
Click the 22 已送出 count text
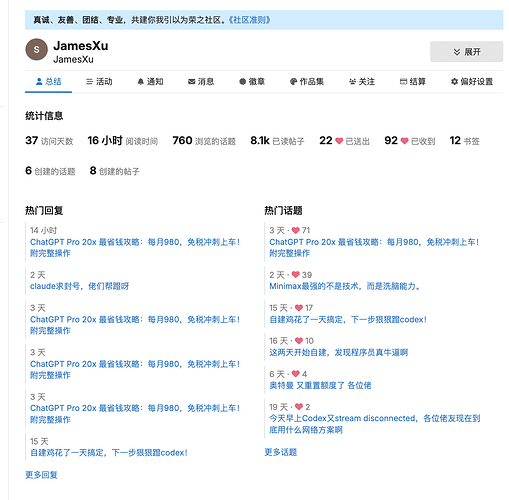(344, 141)
